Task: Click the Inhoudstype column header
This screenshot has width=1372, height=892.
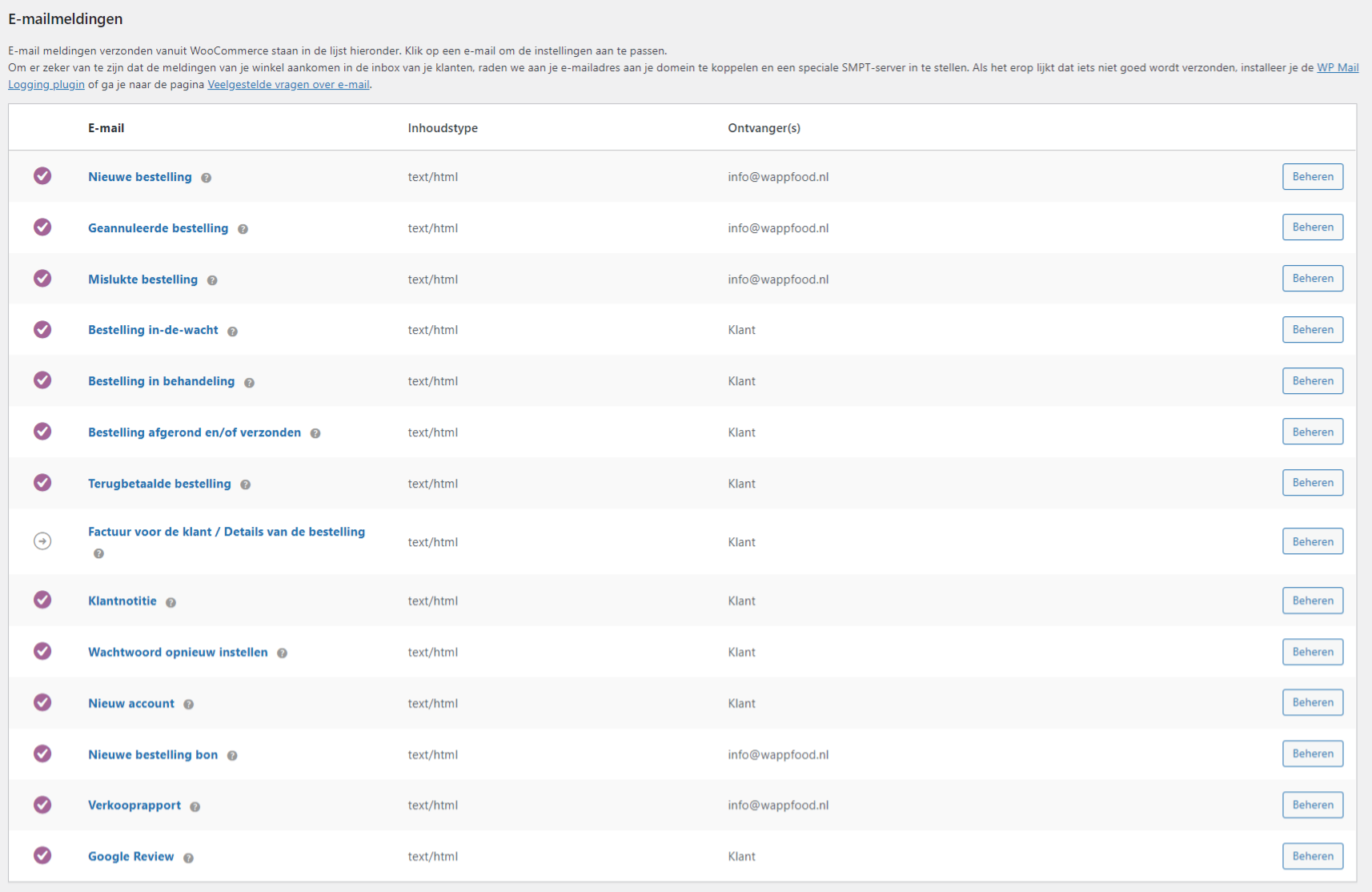Action: pos(443,128)
